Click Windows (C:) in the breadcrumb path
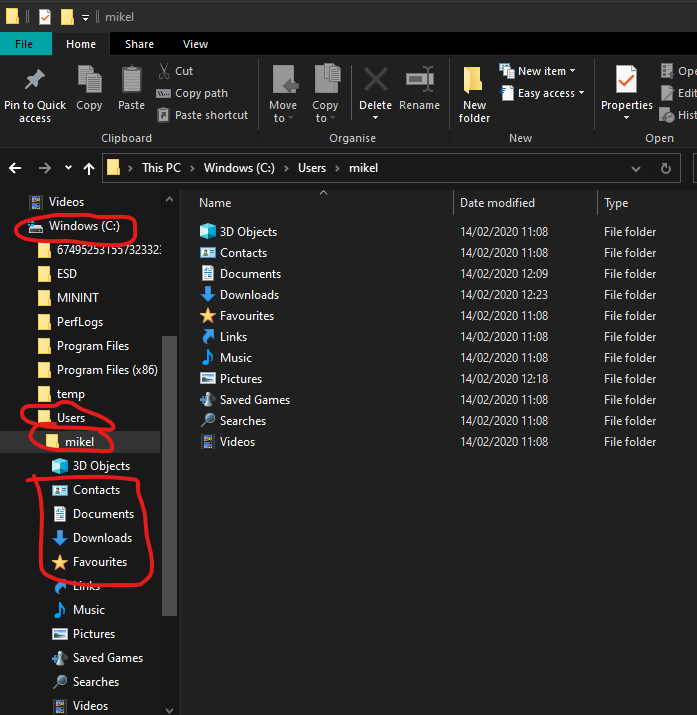The width and height of the screenshot is (697, 715). click(239, 168)
